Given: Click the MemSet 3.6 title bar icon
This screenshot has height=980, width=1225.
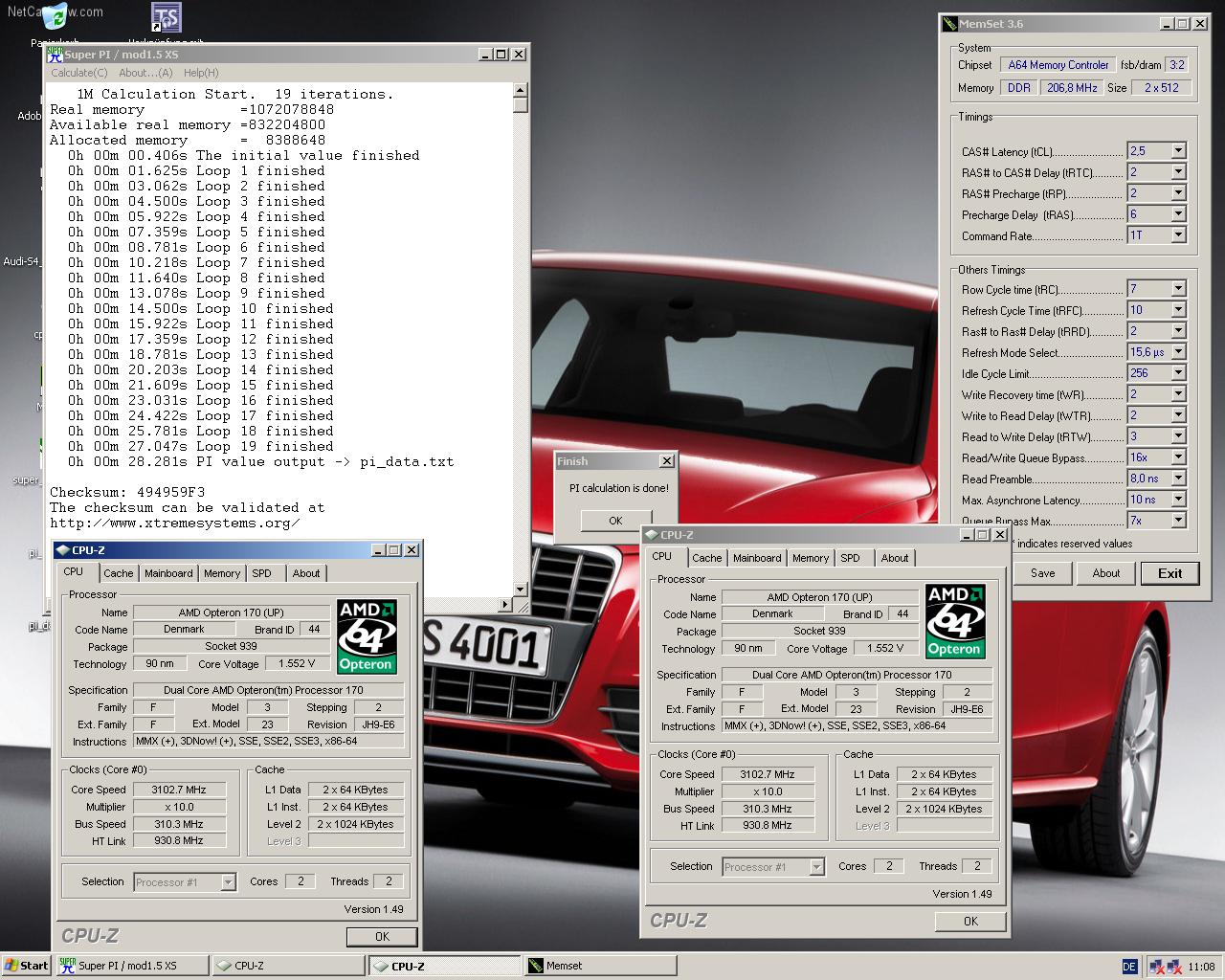Looking at the screenshot, I should [x=949, y=24].
